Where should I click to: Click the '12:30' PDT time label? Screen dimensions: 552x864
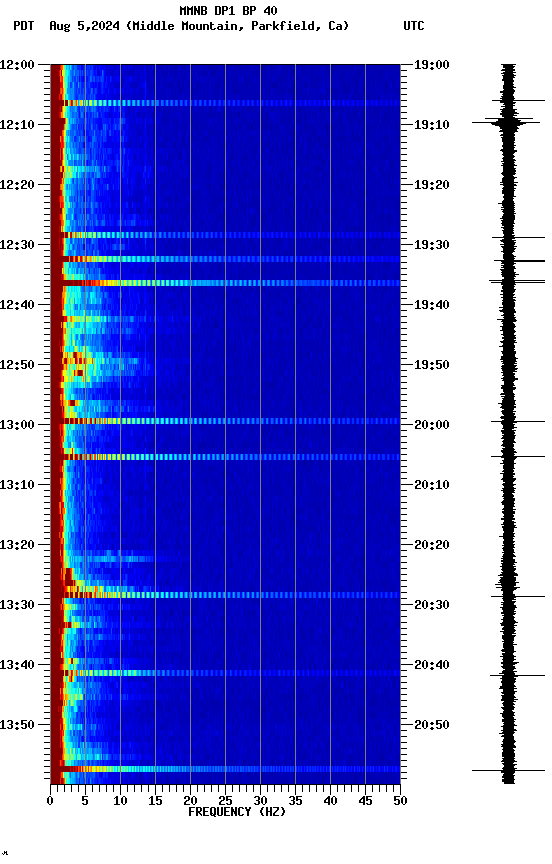17,245
